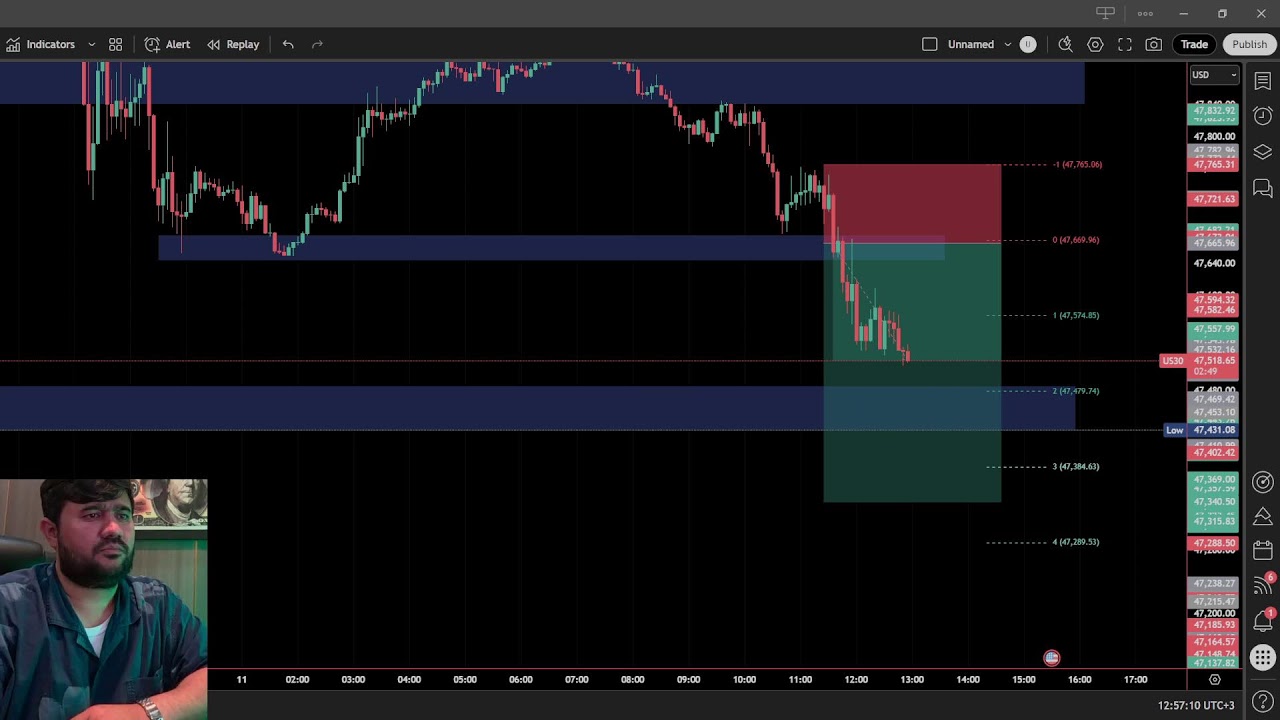Open the Pine mountain icon
This screenshot has width=1280, height=720.
[x=1262, y=516]
